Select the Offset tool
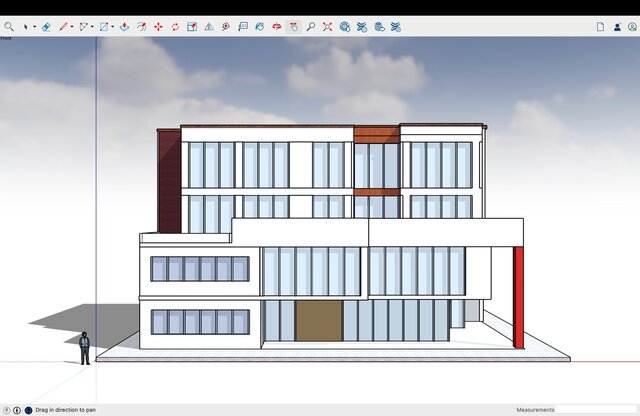This screenshot has width=640, height=416. coord(141,27)
